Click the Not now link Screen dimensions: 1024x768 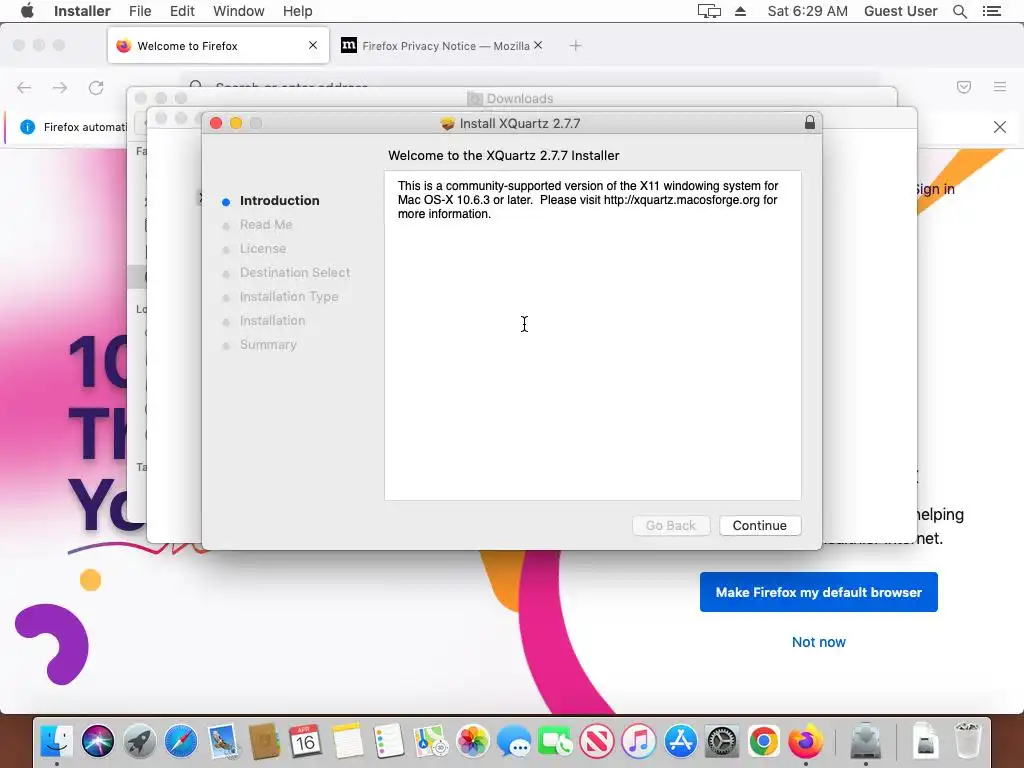pyautogui.click(x=818, y=642)
